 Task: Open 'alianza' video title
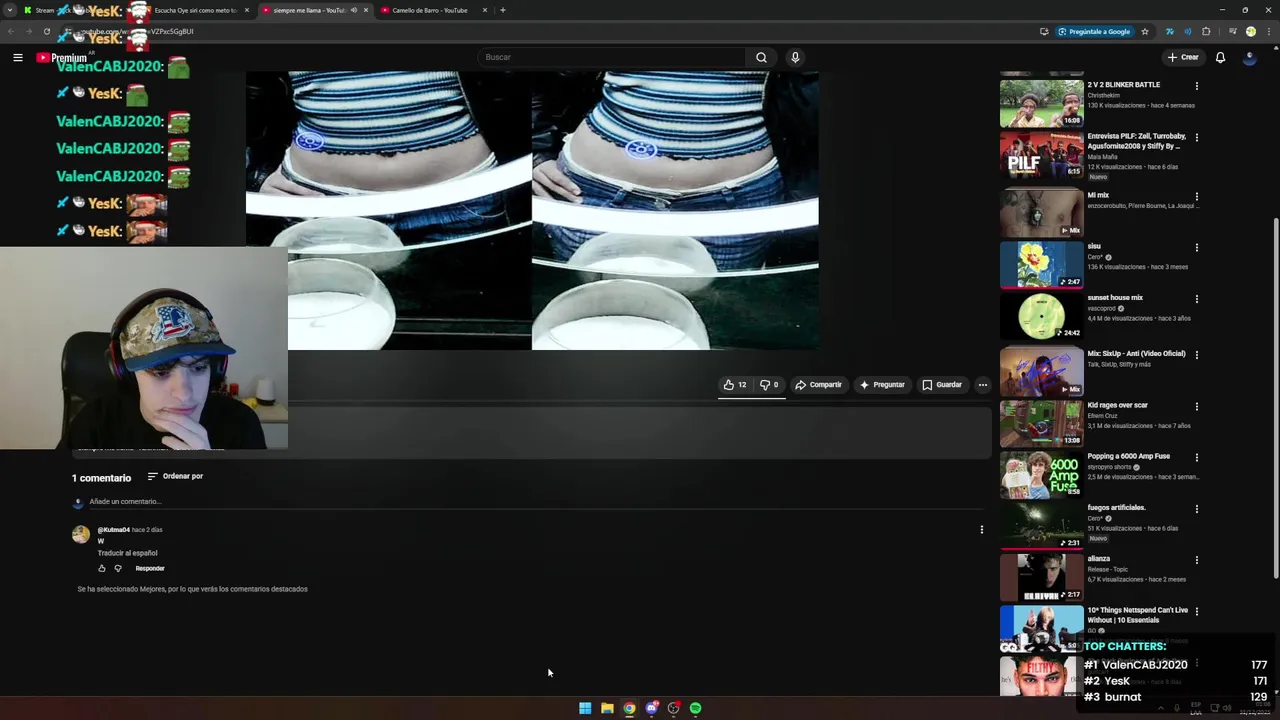1099,559
